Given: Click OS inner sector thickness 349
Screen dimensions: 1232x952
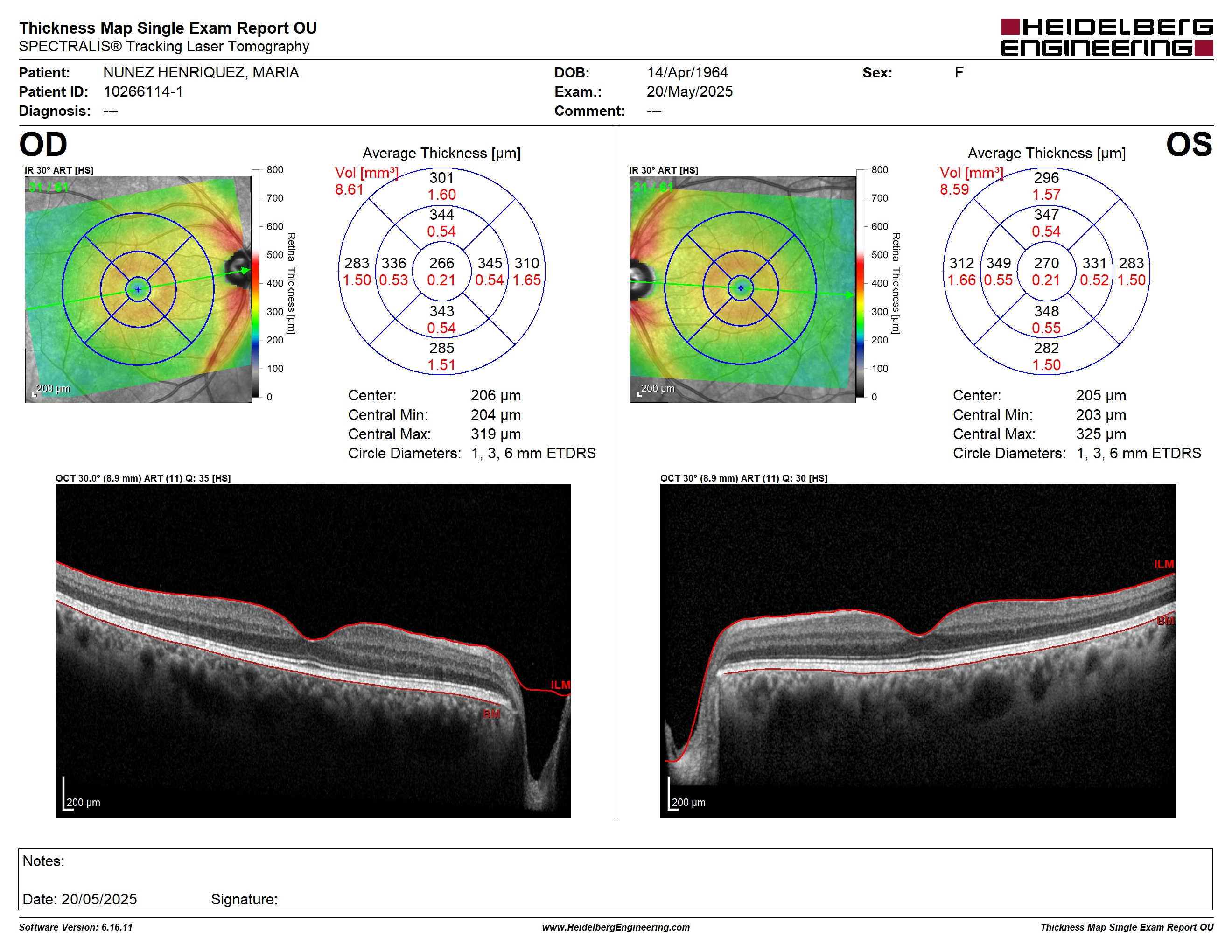Looking at the screenshot, I should tap(998, 263).
